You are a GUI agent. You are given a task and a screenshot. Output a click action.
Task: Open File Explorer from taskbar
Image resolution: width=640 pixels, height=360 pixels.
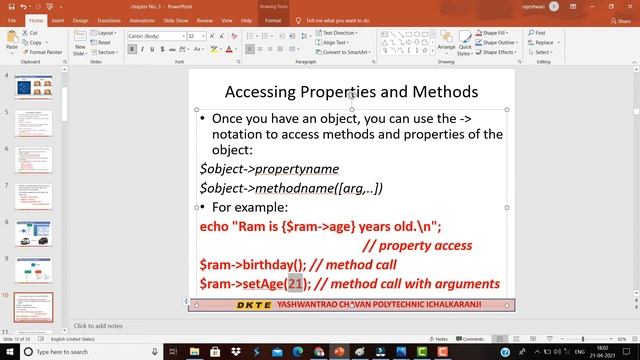pyautogui.click(x=195, y=351)
